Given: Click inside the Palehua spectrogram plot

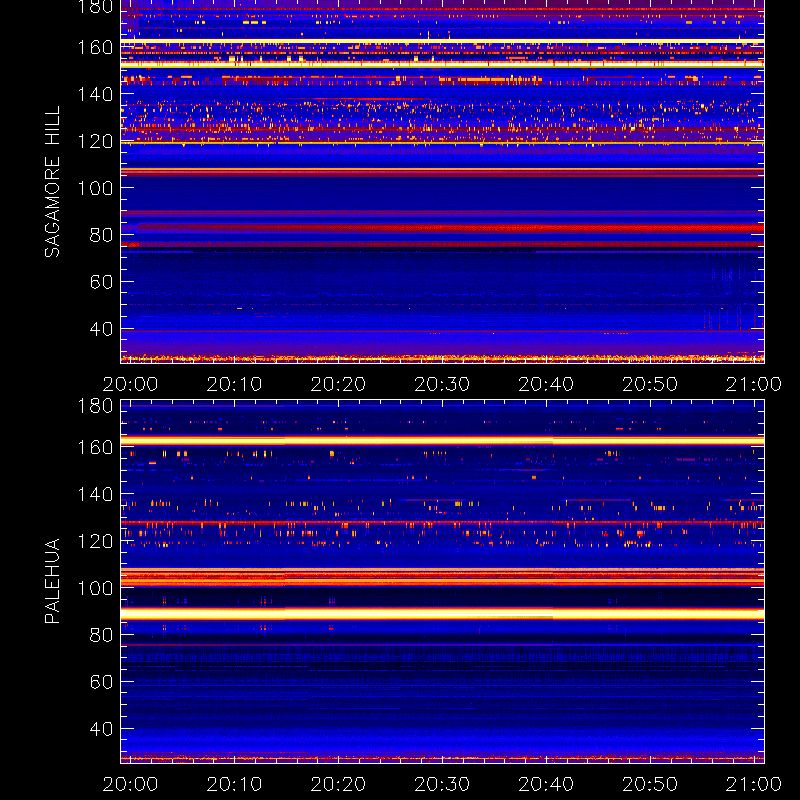Looking at the screenshot, I should tap(442, 582).
